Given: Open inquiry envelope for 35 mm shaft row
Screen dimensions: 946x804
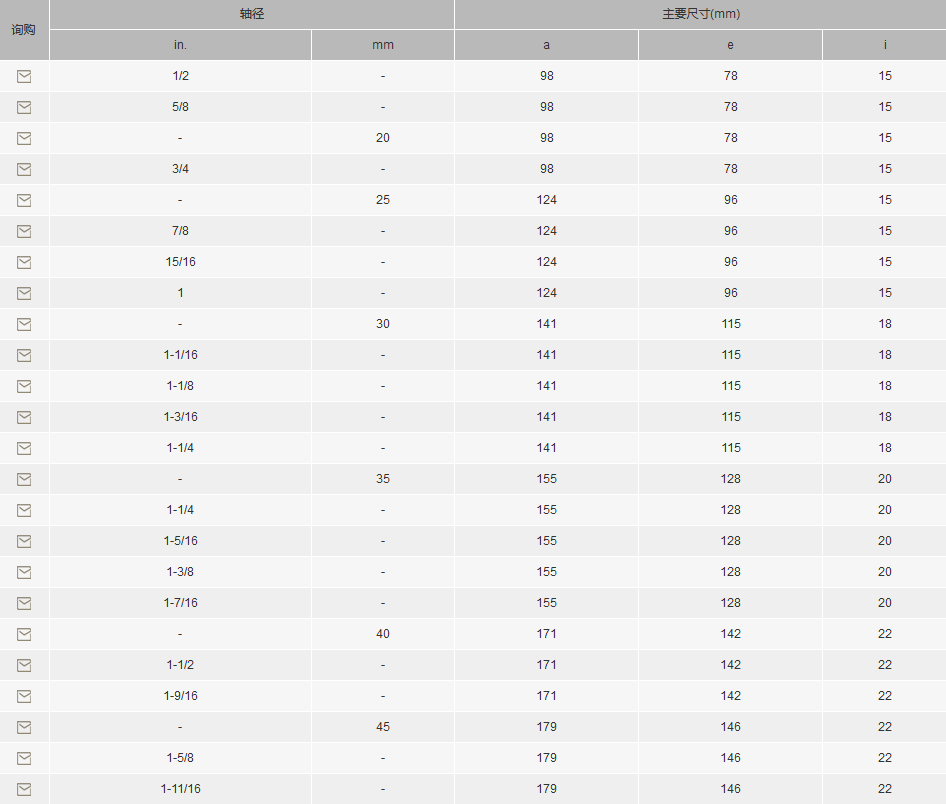Looking at the screenshot, I should click(x=24, y=480).
